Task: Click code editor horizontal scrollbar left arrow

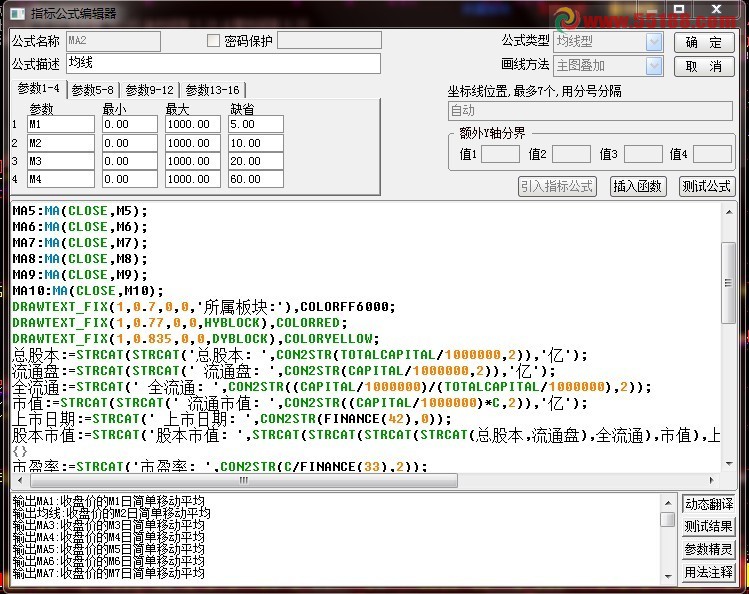Action: click(x=18, y=480)
